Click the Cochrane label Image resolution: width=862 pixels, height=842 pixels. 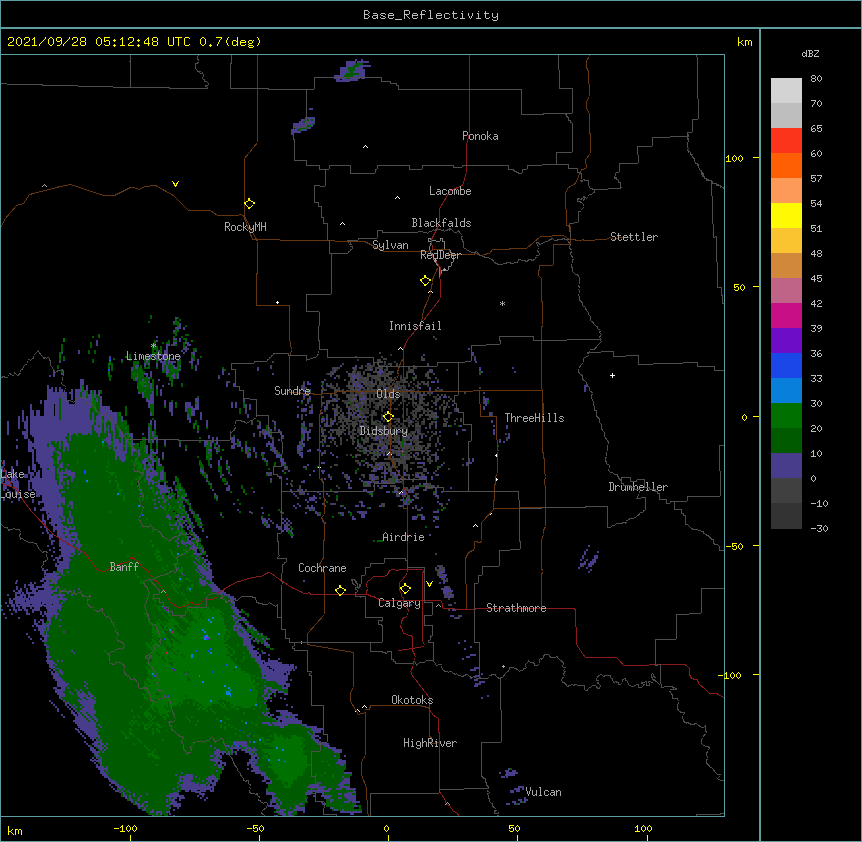322,568
